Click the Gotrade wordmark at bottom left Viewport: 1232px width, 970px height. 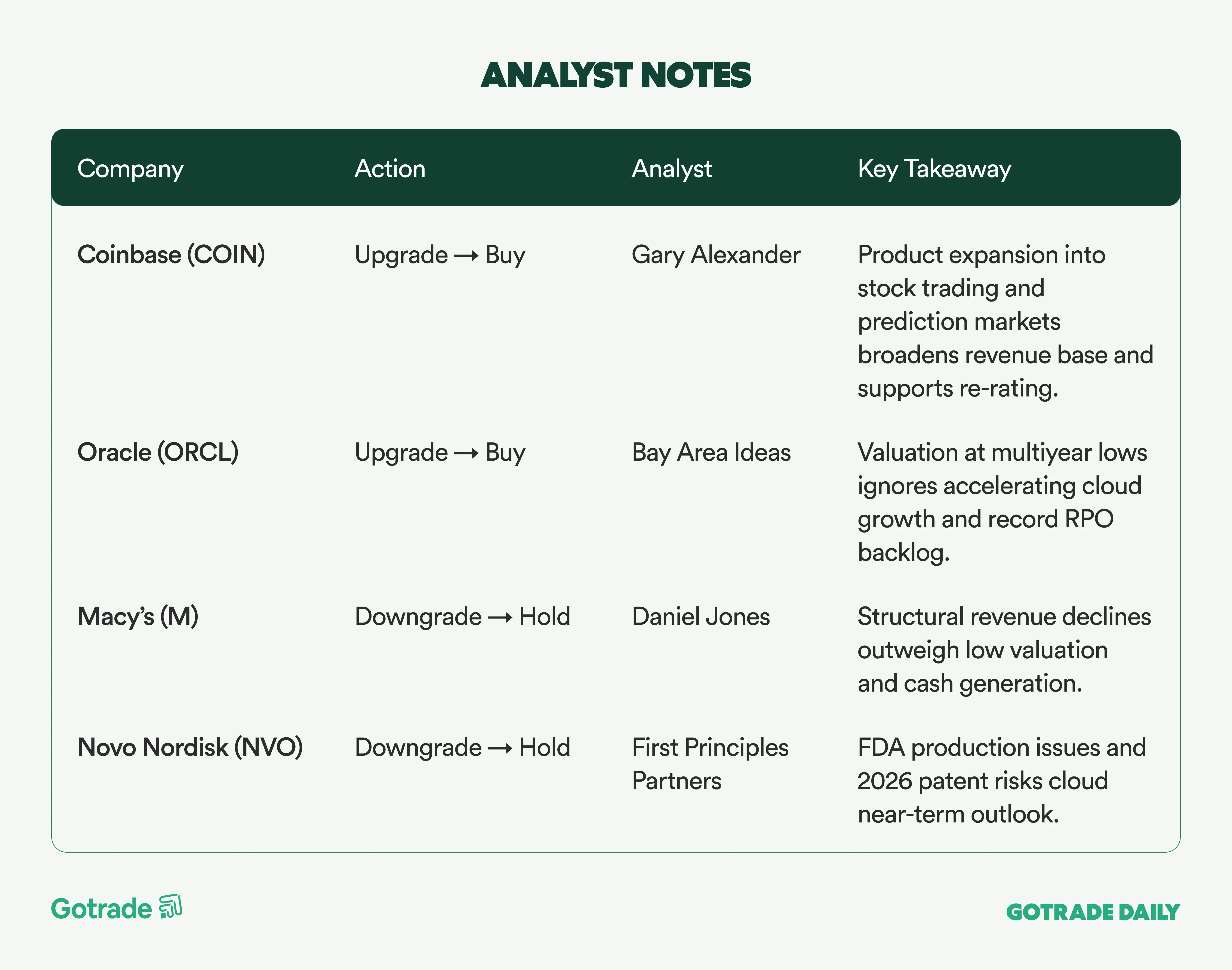(x=102, y=909)
